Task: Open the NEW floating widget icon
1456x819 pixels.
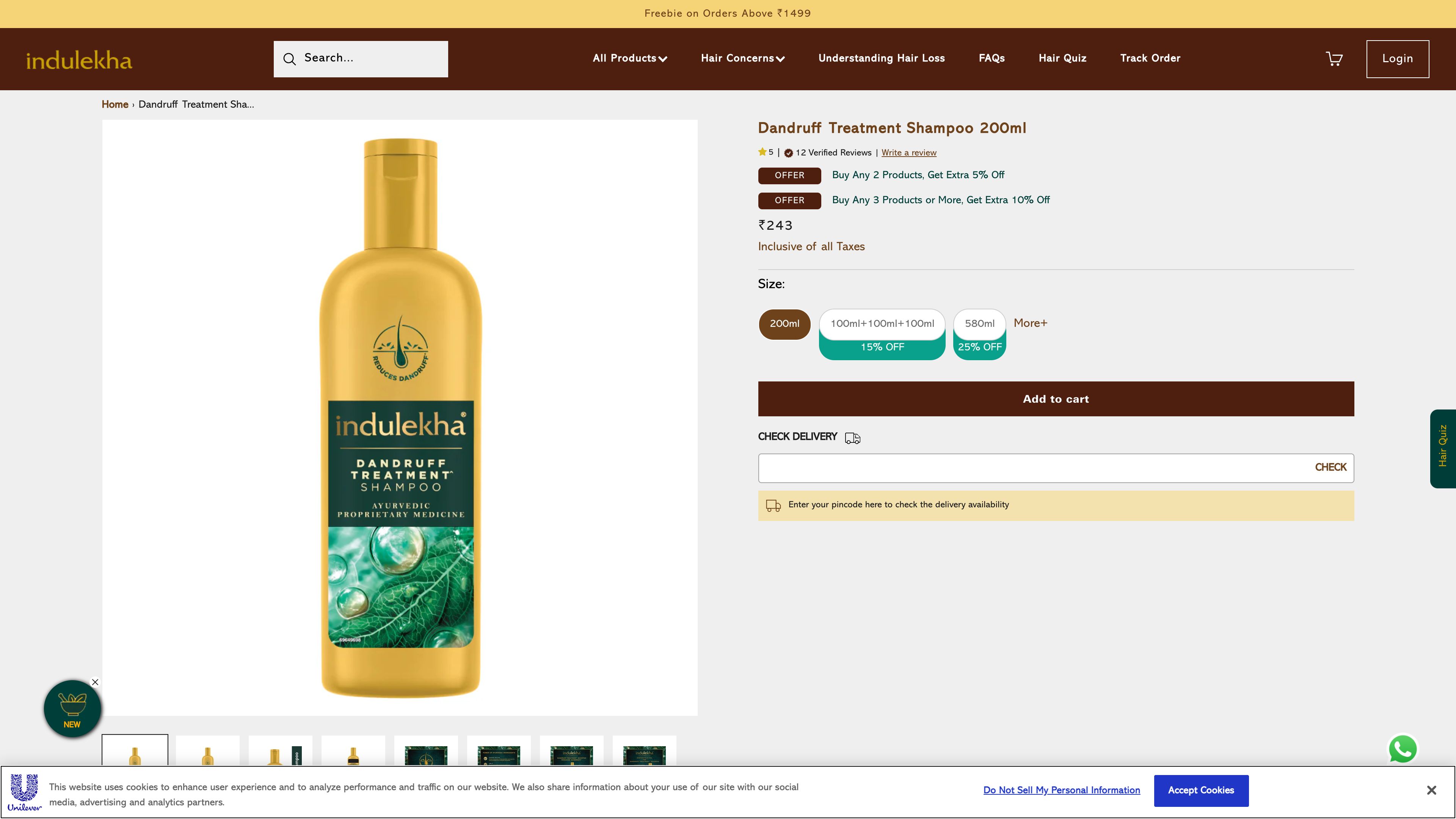Action: coord(72,708)
